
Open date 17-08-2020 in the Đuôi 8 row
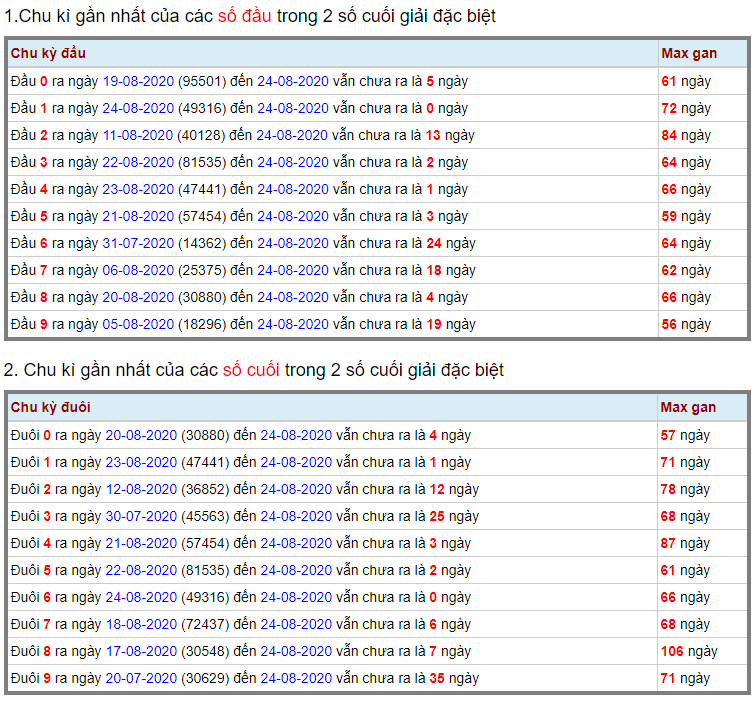click(x=141, y=651)
